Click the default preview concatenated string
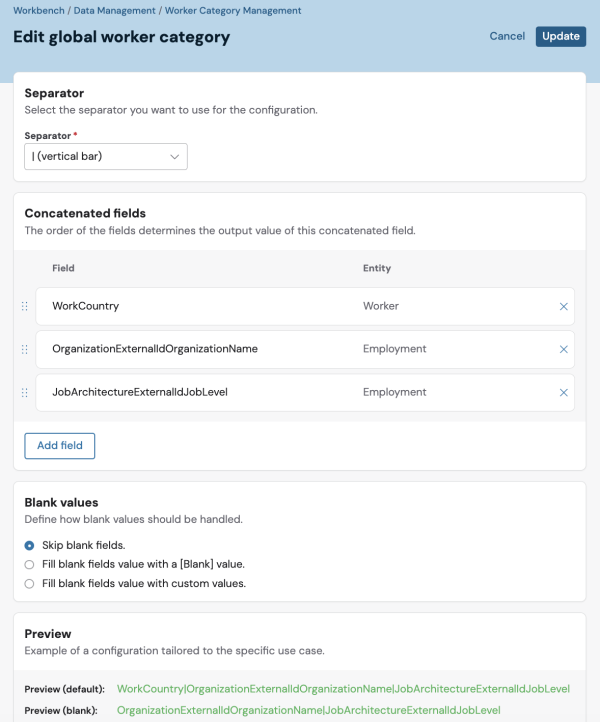Image resolution: width=600 pixels, height=722 pixels. (x=343, y=689)
